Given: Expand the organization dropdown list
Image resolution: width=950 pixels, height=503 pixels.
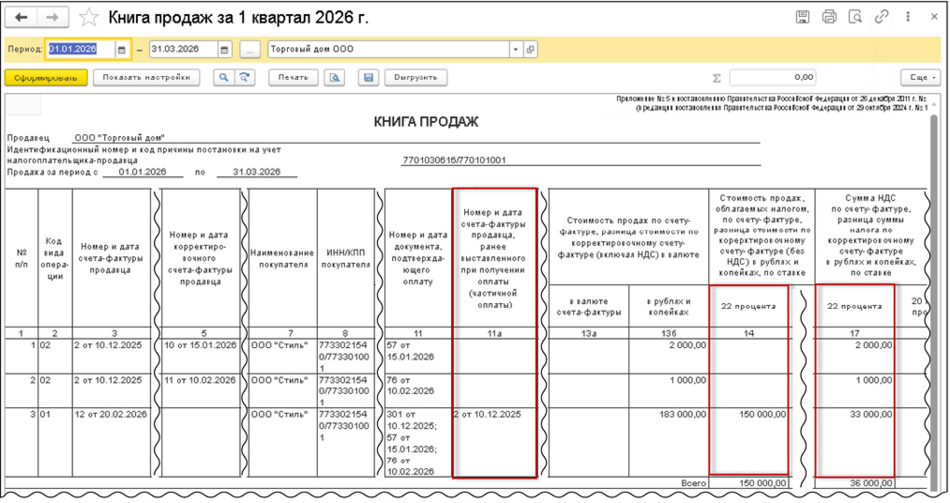Looking at the screenshot, I should pyautogui.click(x=515, y=49).
